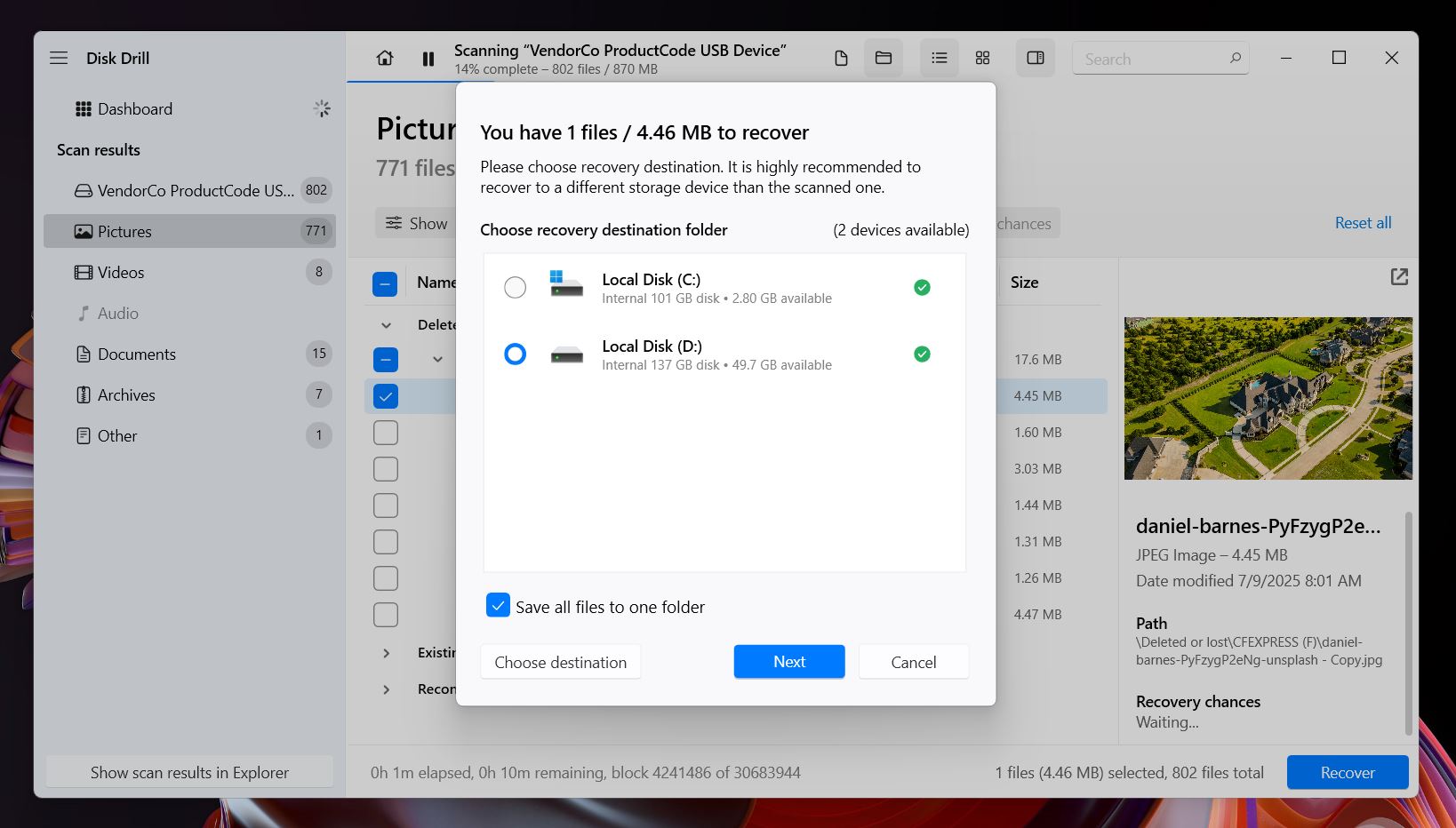The width and height of the screenshot is (1456, 828).
Task: Select the list view layout icon
Action: pos(939,58)
